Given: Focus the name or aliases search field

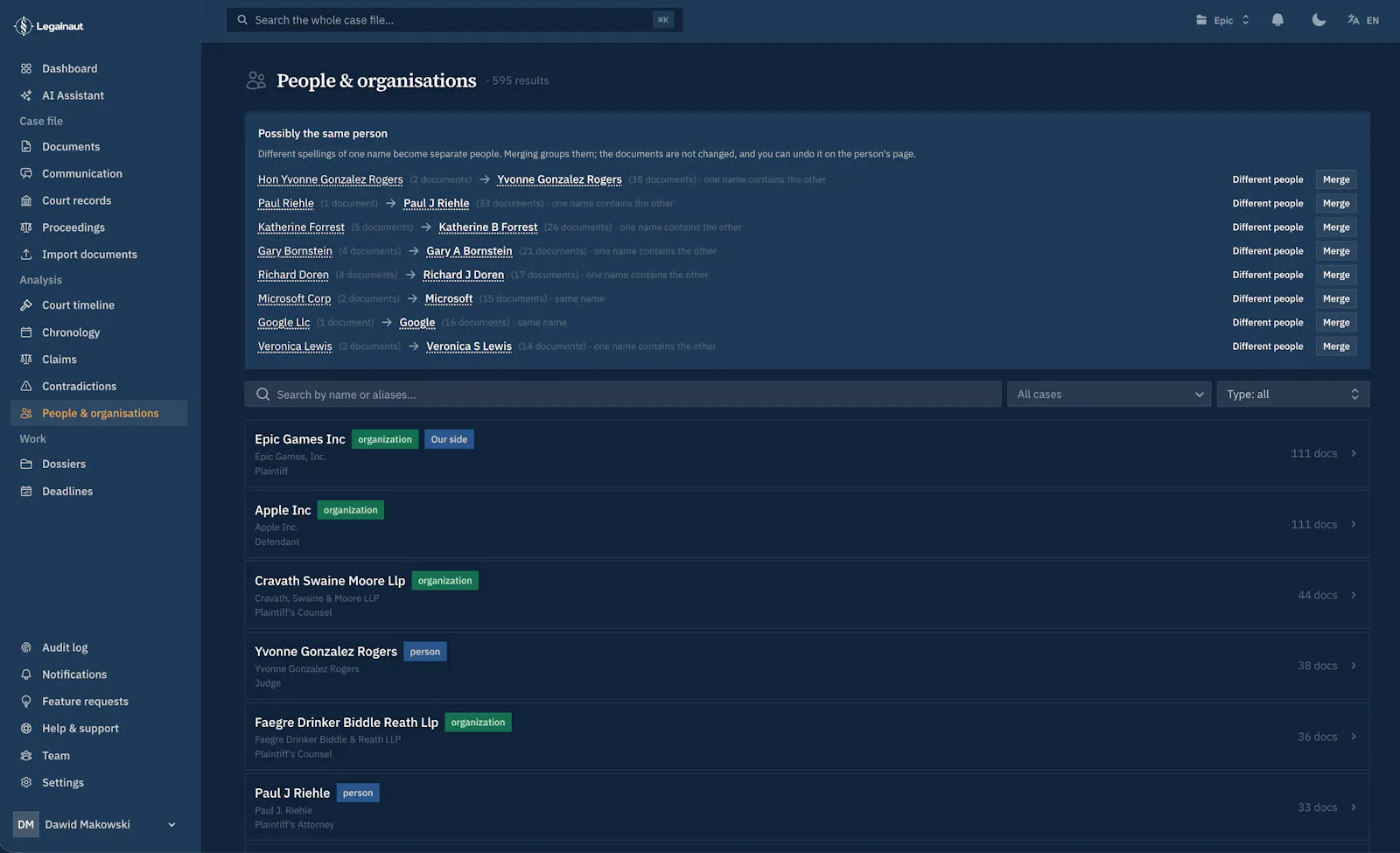Looking at the screenshot, I should tap(623, 395).
